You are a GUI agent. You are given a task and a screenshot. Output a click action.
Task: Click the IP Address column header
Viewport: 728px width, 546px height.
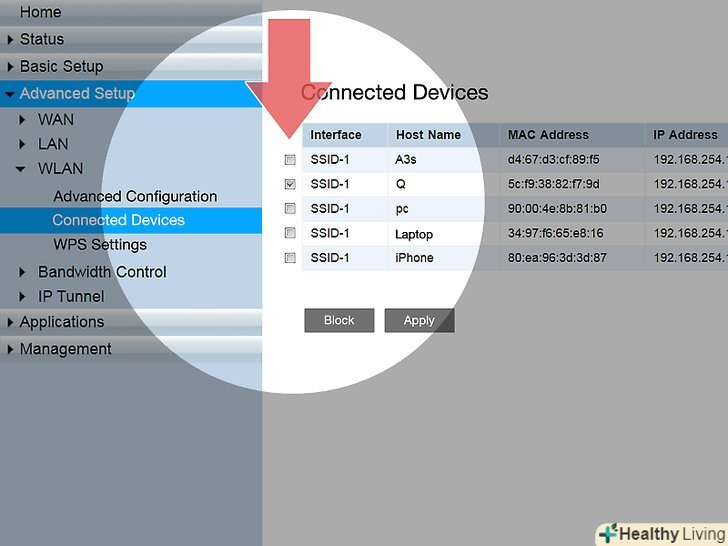685,135
